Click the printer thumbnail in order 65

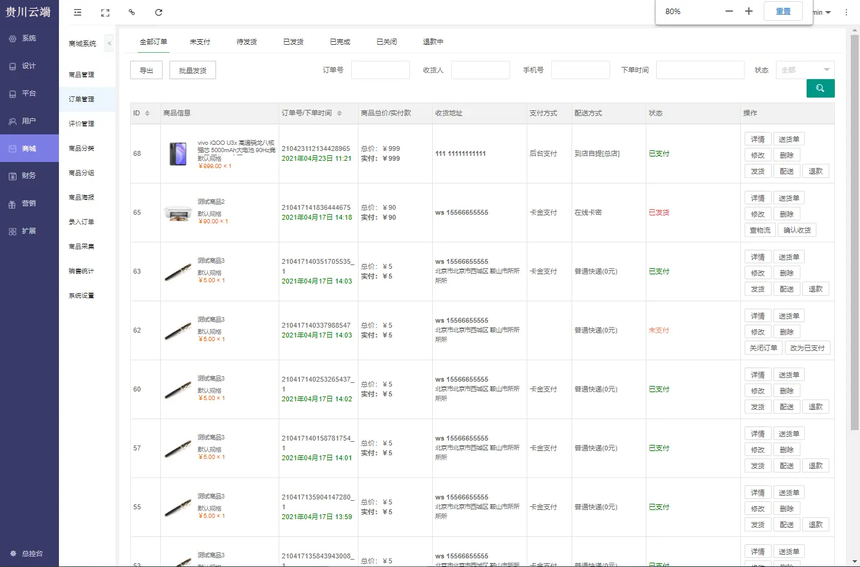(178, 213)
